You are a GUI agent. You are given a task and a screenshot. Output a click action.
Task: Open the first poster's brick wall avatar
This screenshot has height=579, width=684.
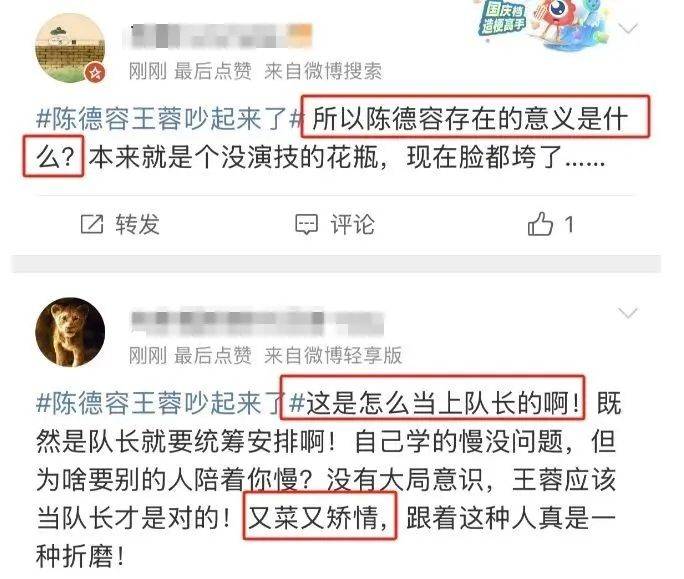click(70, 48)
